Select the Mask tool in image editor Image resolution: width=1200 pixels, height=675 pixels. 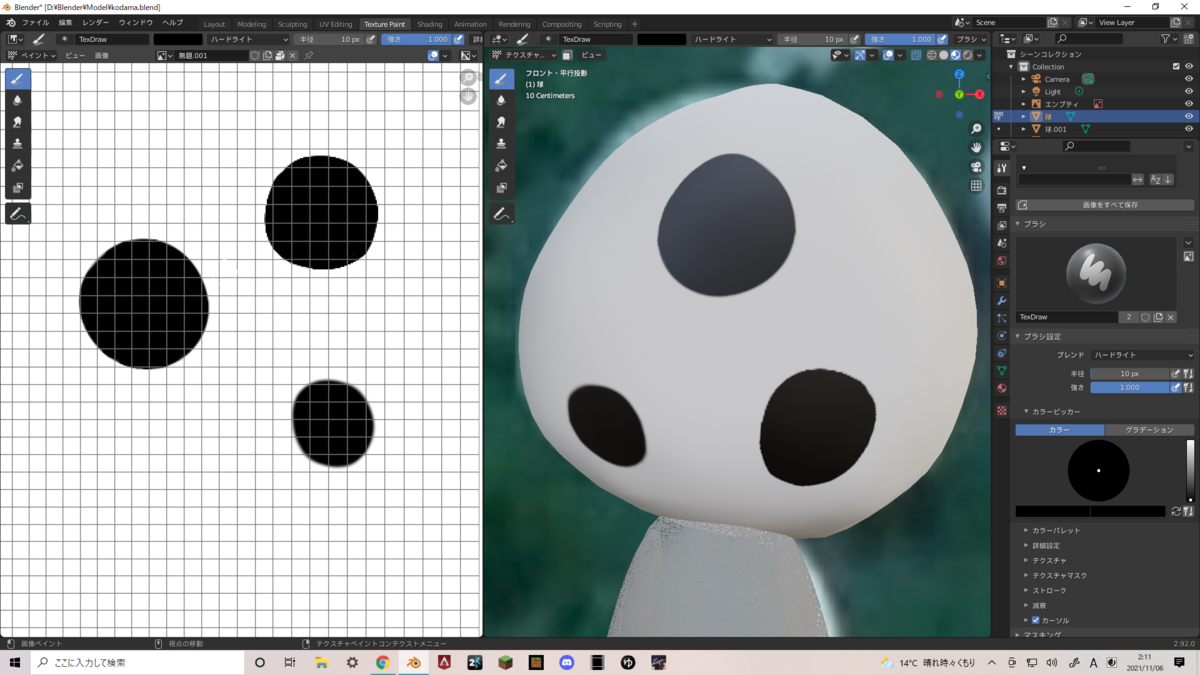pos(18,187)
